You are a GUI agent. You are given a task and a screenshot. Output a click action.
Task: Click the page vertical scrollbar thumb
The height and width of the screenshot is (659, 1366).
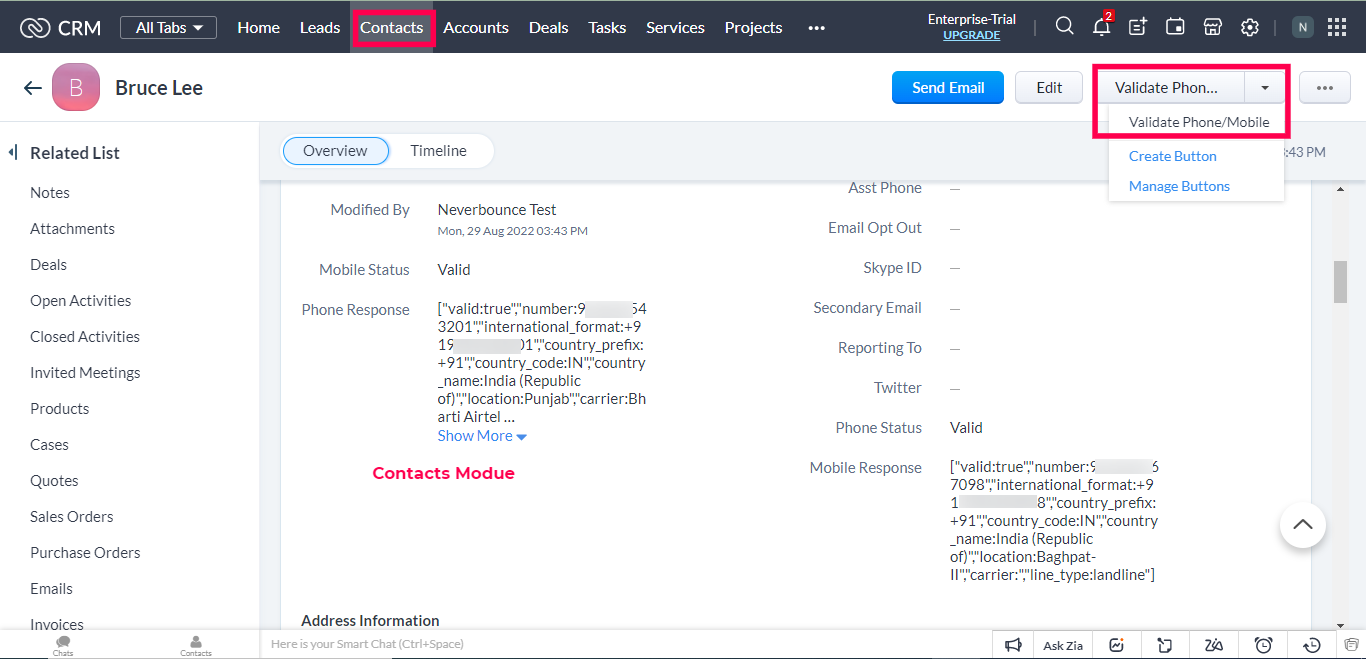[1340, 281]
